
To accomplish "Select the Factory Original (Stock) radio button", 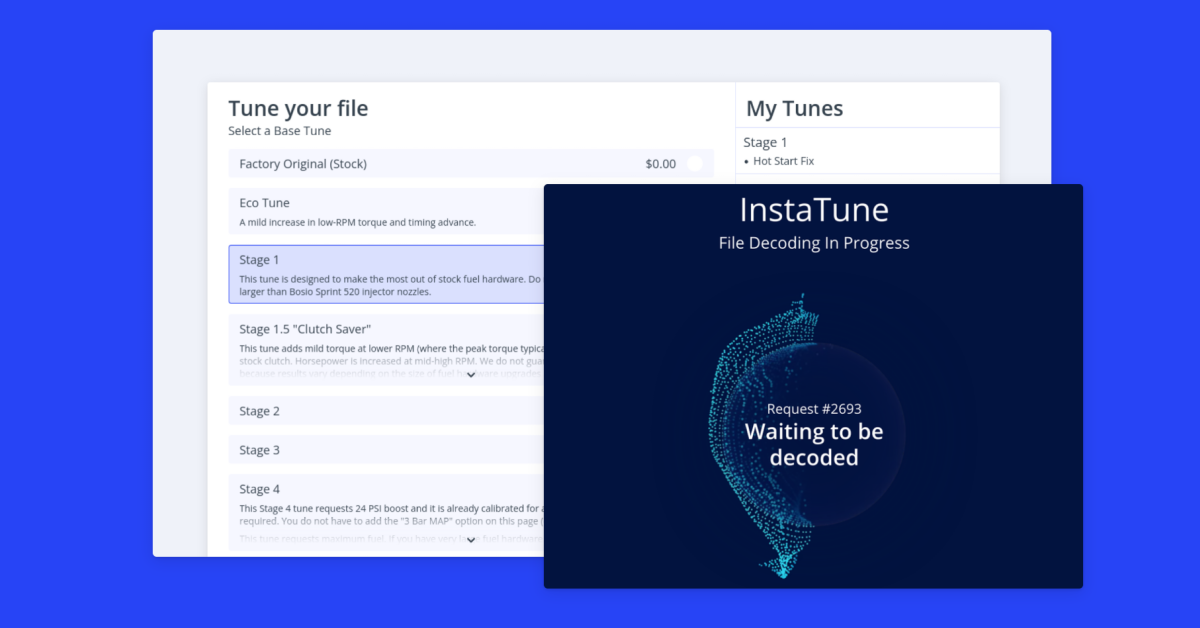I will coord(694,164).
